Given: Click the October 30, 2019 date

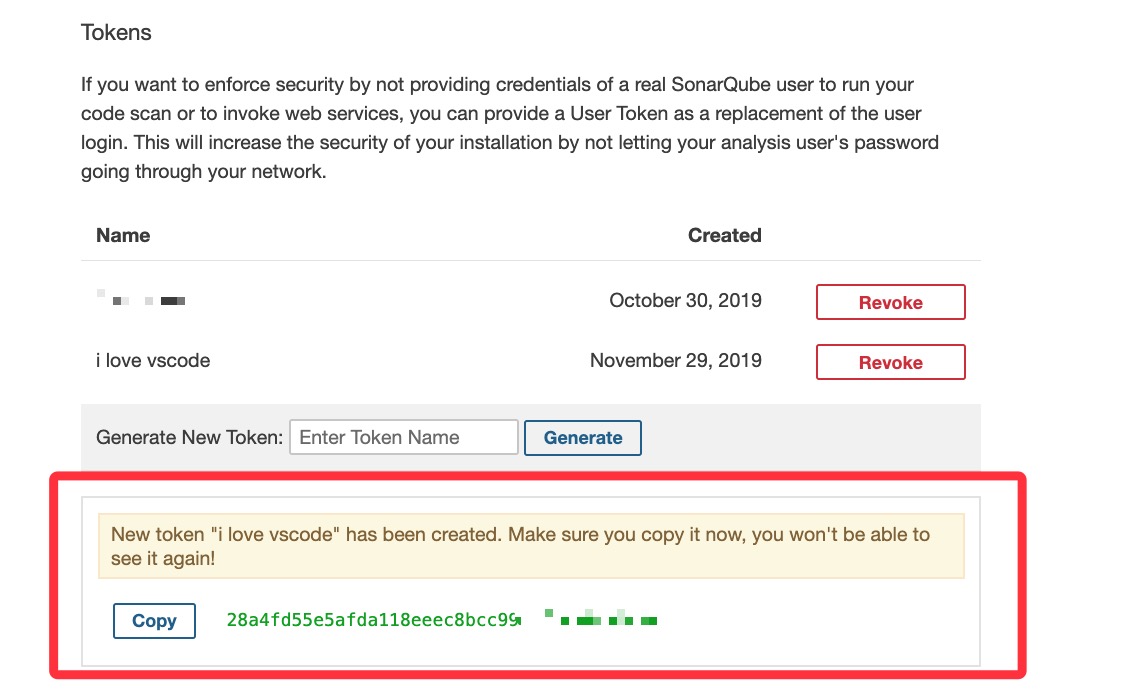Looking at the screenshot, I should (685, 300).
